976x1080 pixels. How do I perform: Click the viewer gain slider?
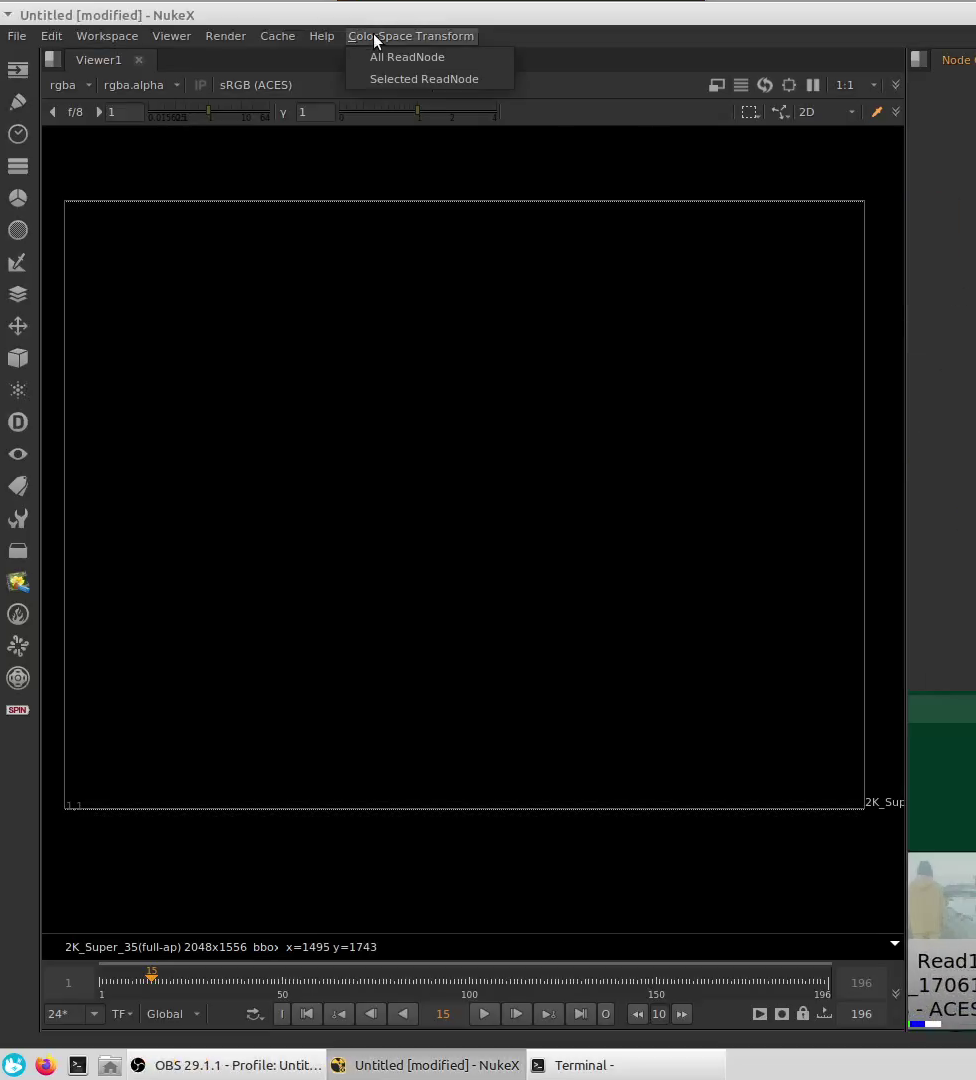tap(208, 112)
